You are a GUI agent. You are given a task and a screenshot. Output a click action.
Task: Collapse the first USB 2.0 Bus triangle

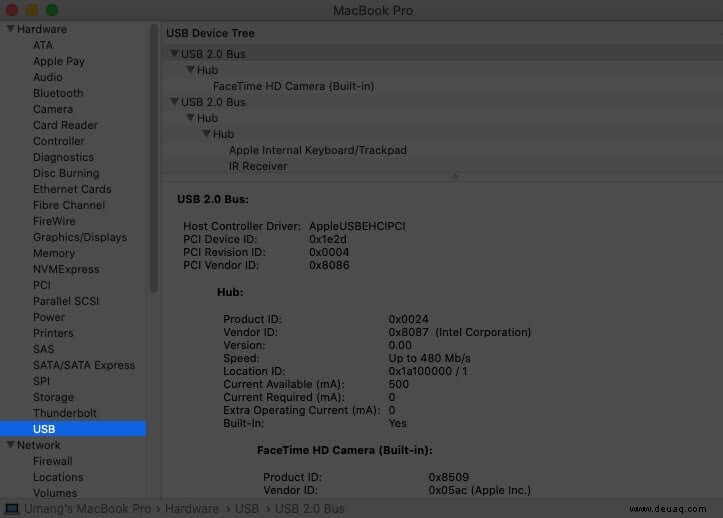(174, 54)
